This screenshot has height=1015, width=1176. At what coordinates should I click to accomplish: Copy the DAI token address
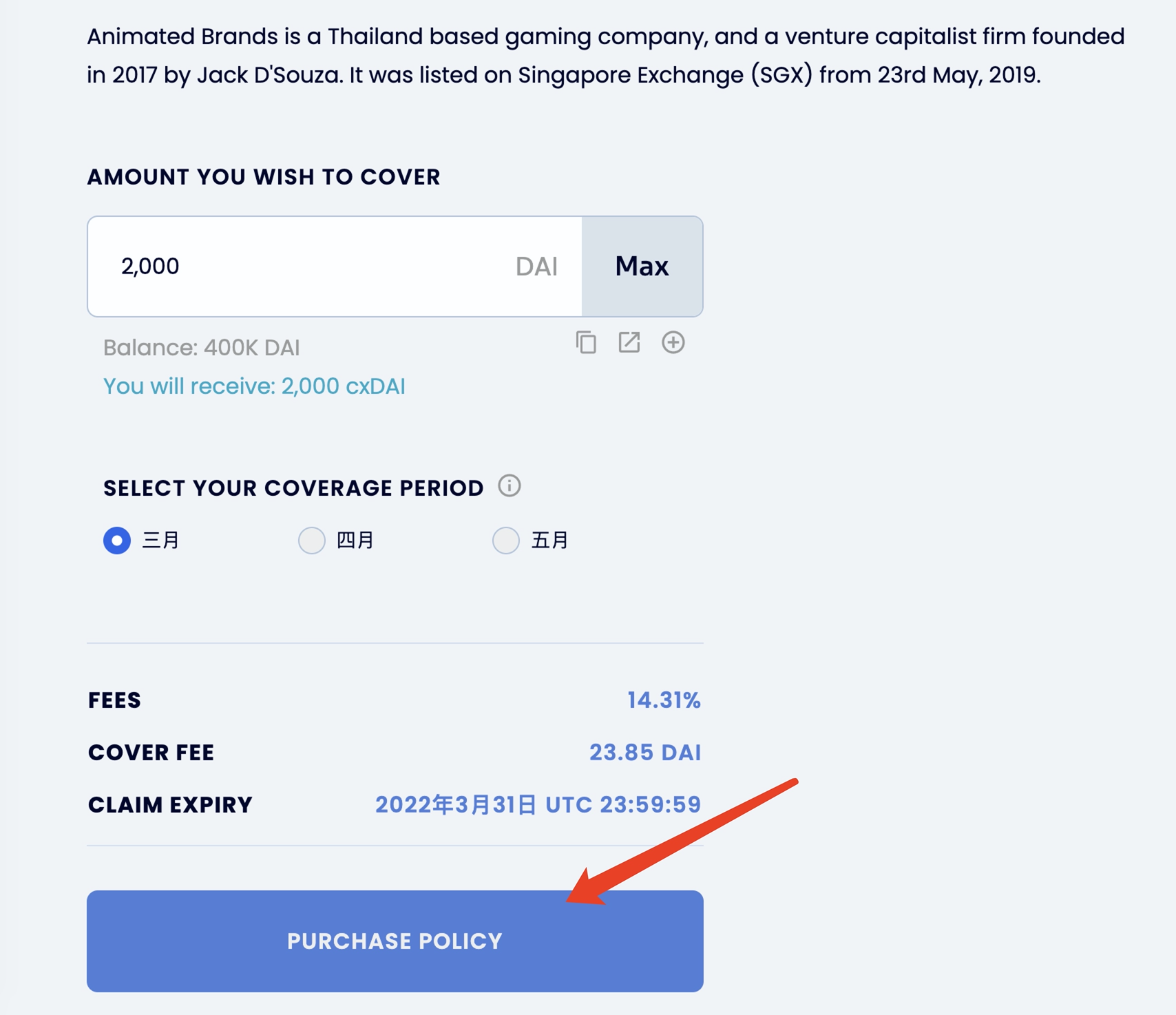pyautogui.click(x=586, y=342)
